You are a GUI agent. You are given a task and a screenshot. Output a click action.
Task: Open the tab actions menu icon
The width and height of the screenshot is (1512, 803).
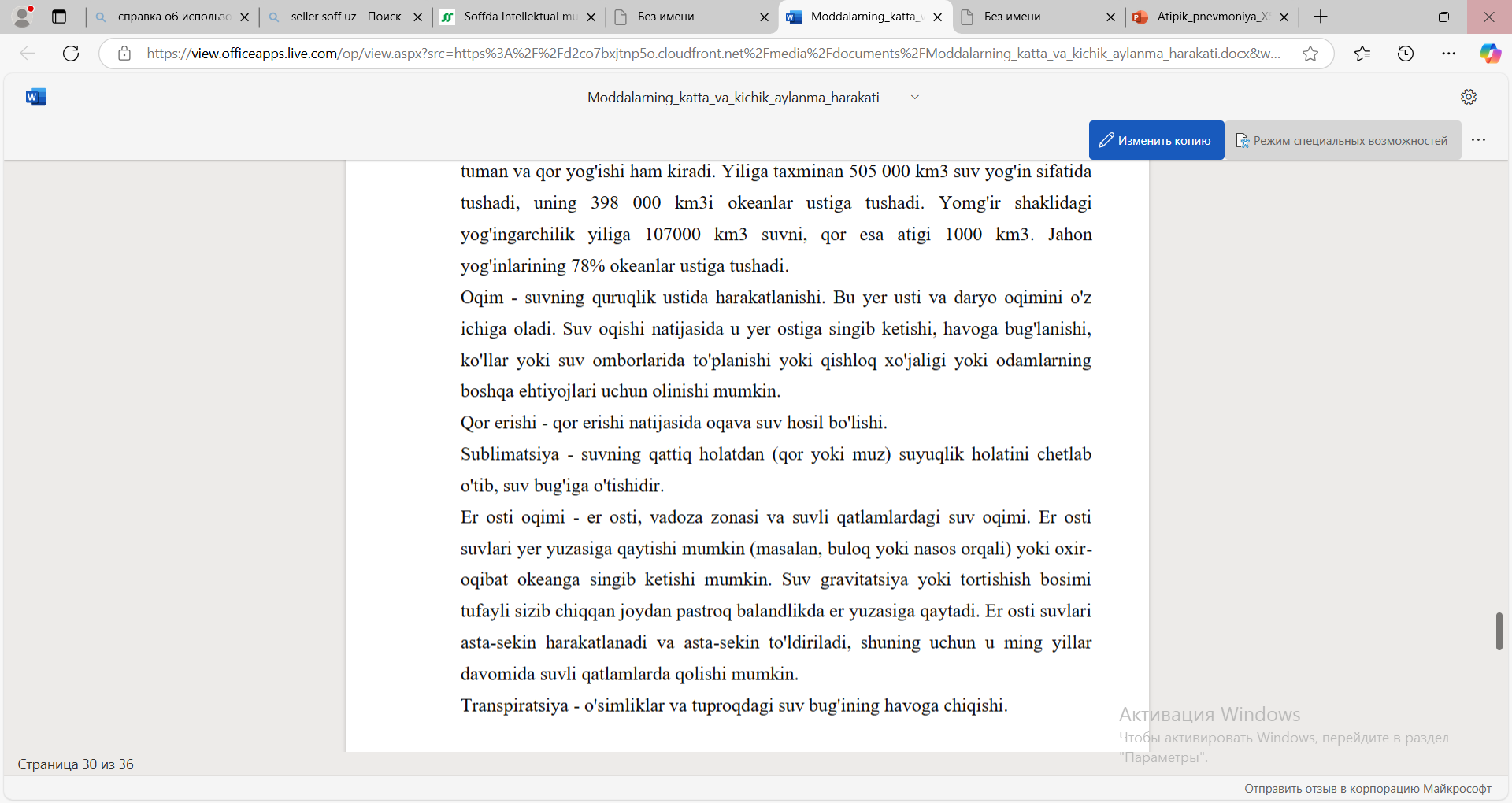point(59,17)
